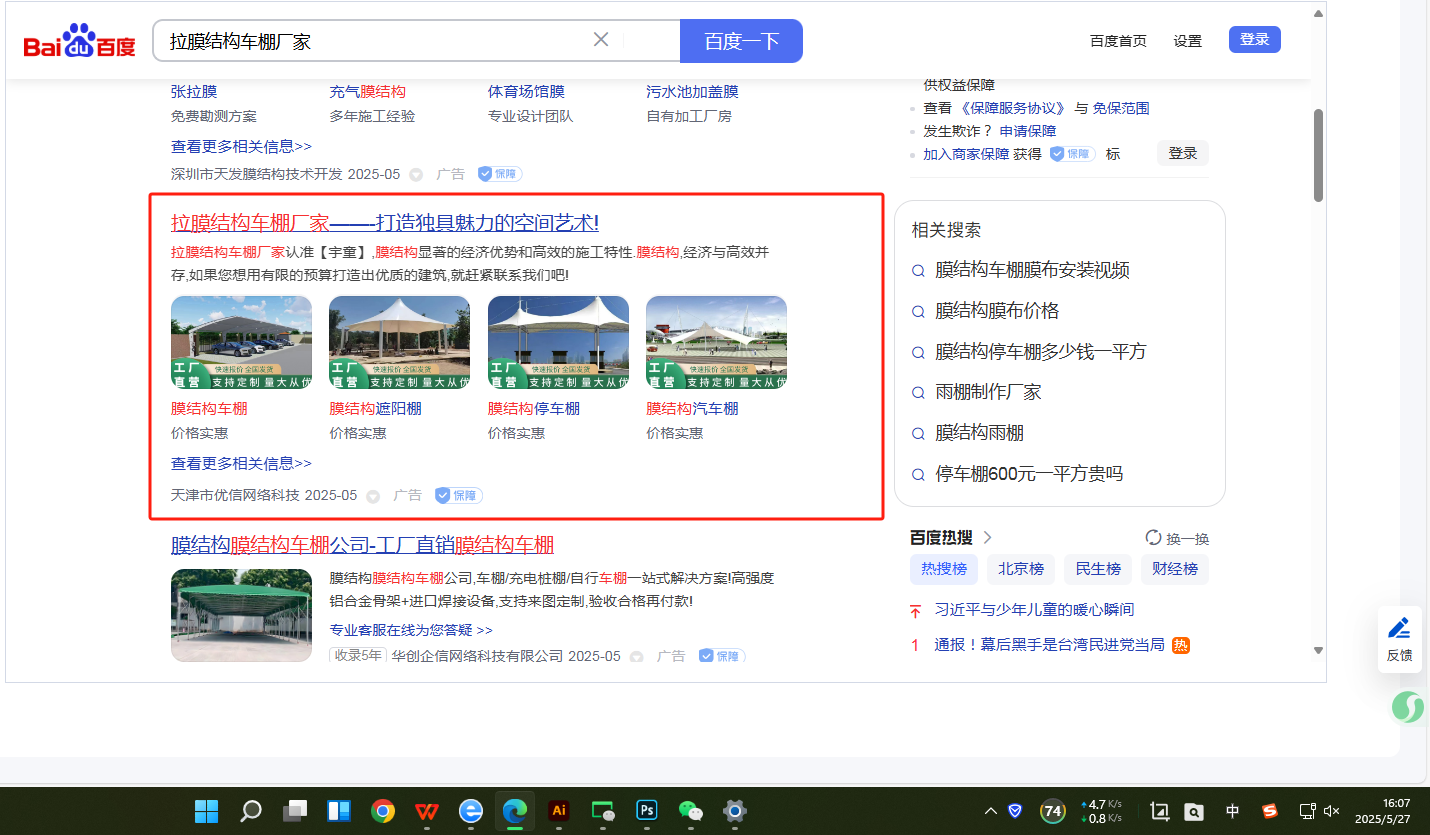Viewport: 1430px width, 835px height.
Task: Toggle the 中 input language indicator
Action: coord(1232,810)
